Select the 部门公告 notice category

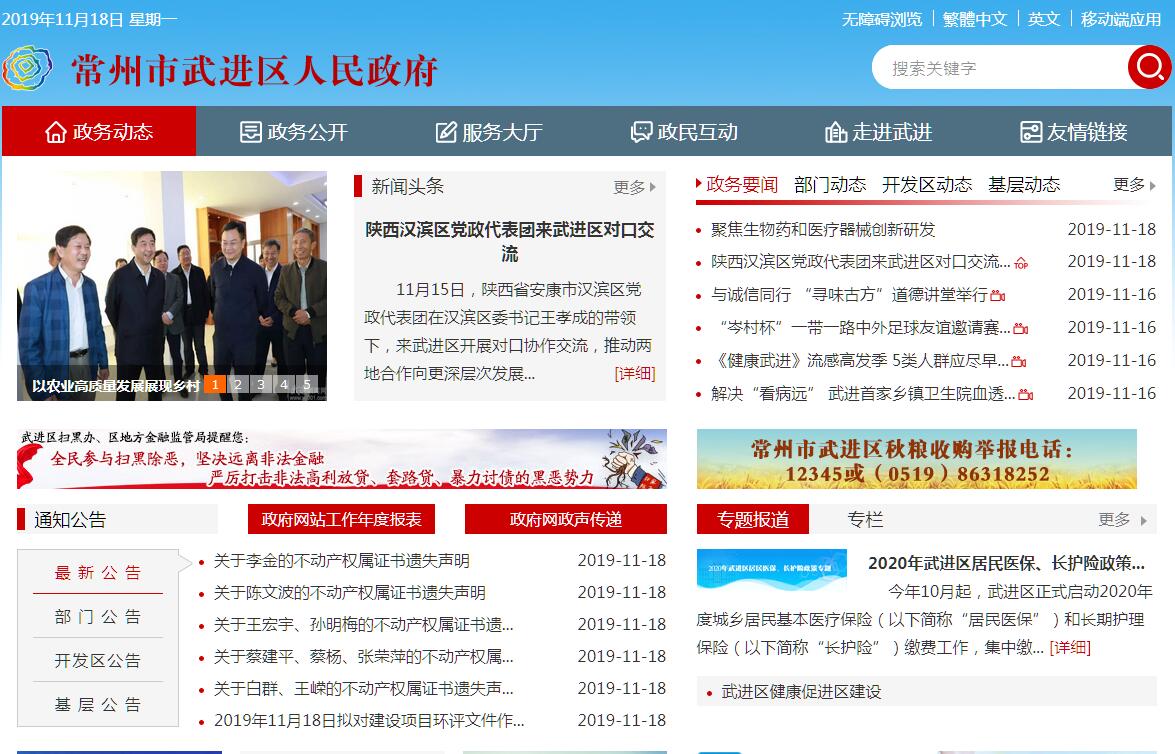[97, 617]
